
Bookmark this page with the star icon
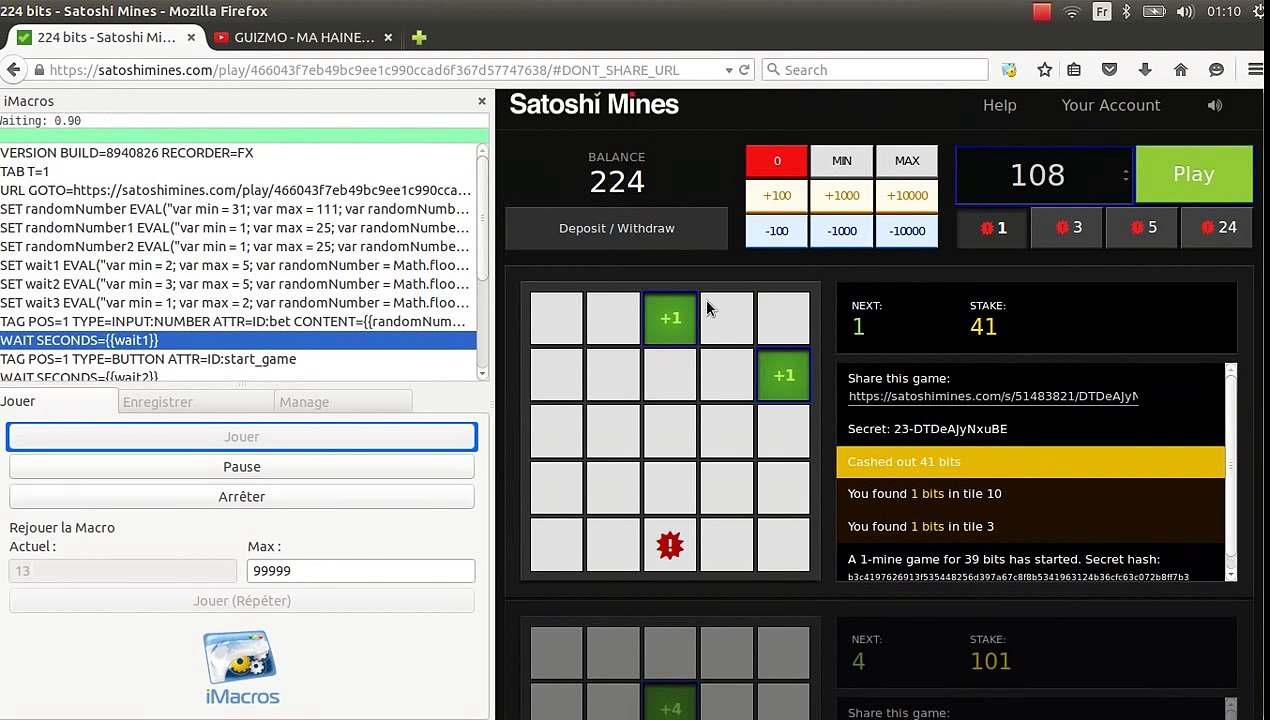1044,70
